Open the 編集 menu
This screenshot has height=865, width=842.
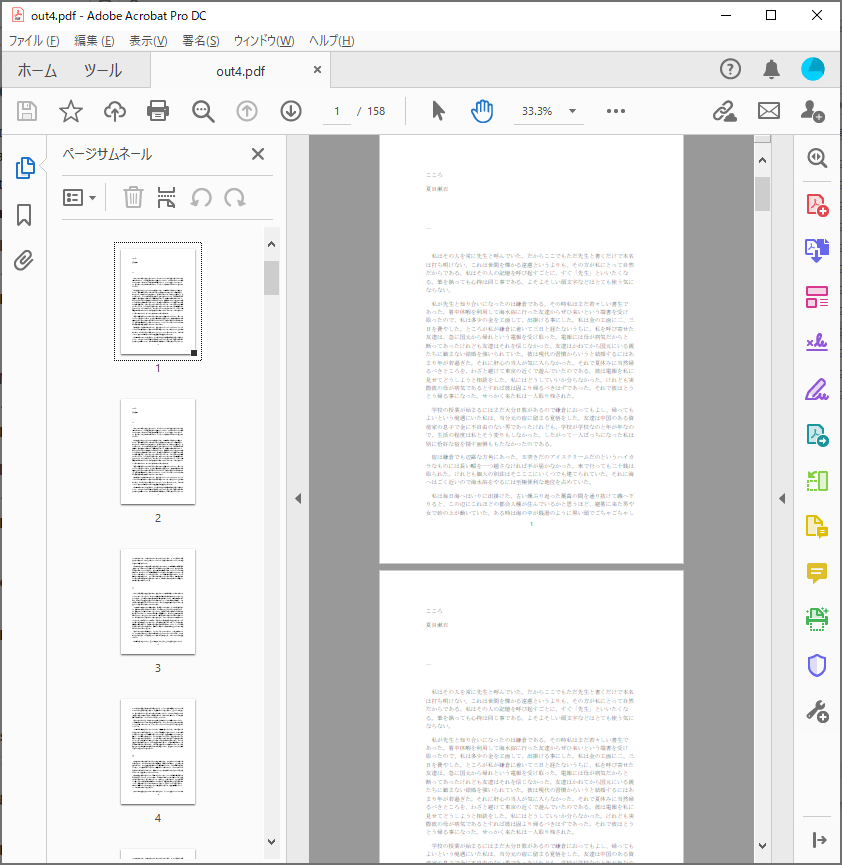point(94,41)
